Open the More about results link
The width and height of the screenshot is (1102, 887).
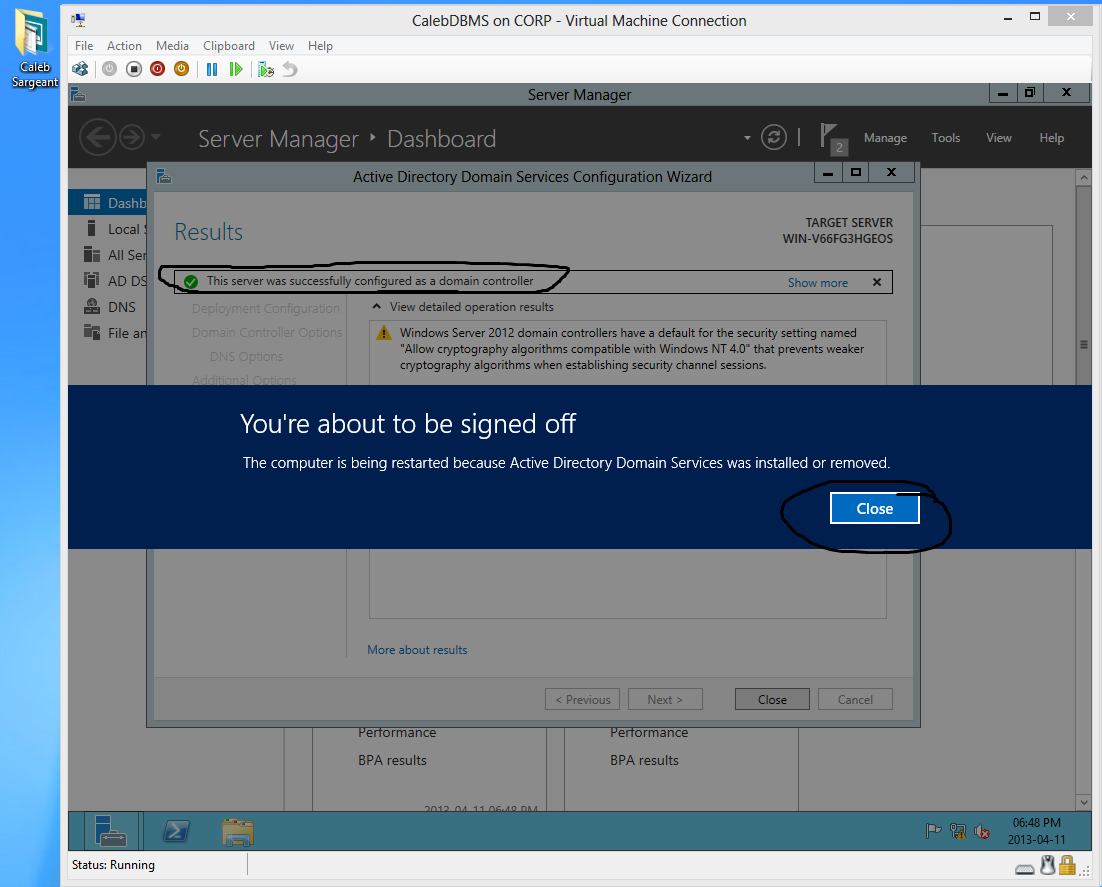417,649
